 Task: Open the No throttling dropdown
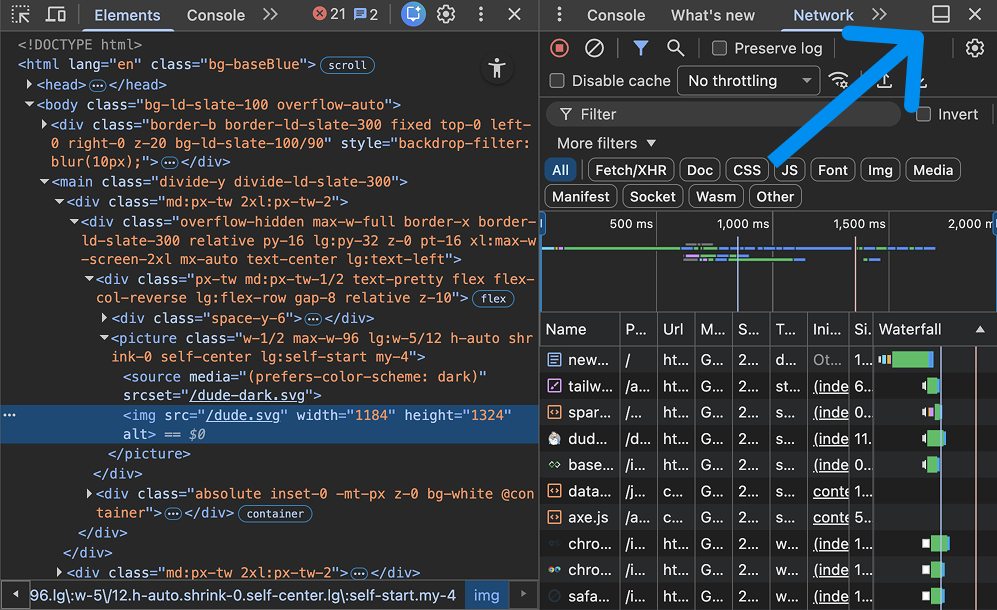point(748,81)
